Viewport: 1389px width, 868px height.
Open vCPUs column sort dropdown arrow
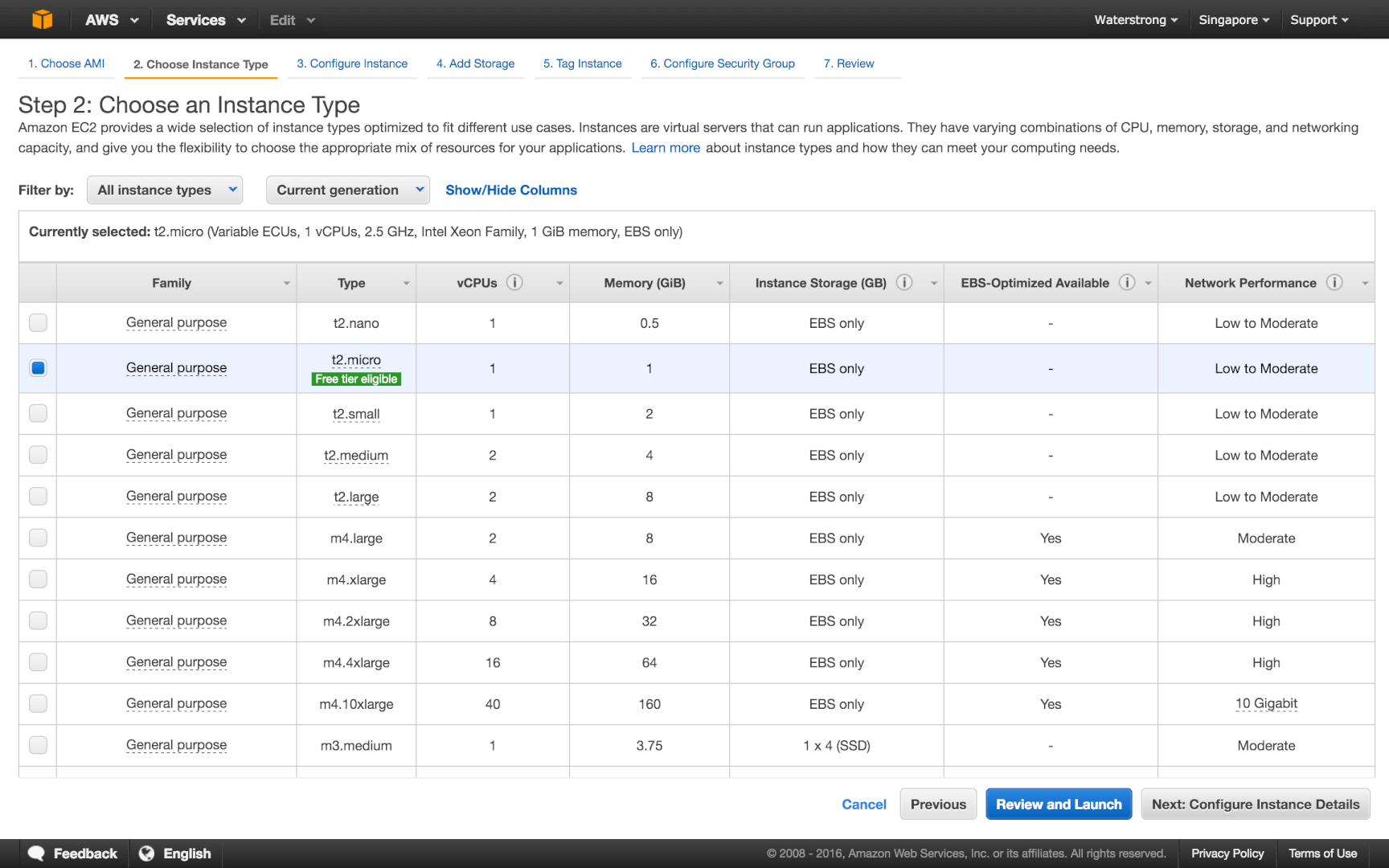tap(559, 283)
